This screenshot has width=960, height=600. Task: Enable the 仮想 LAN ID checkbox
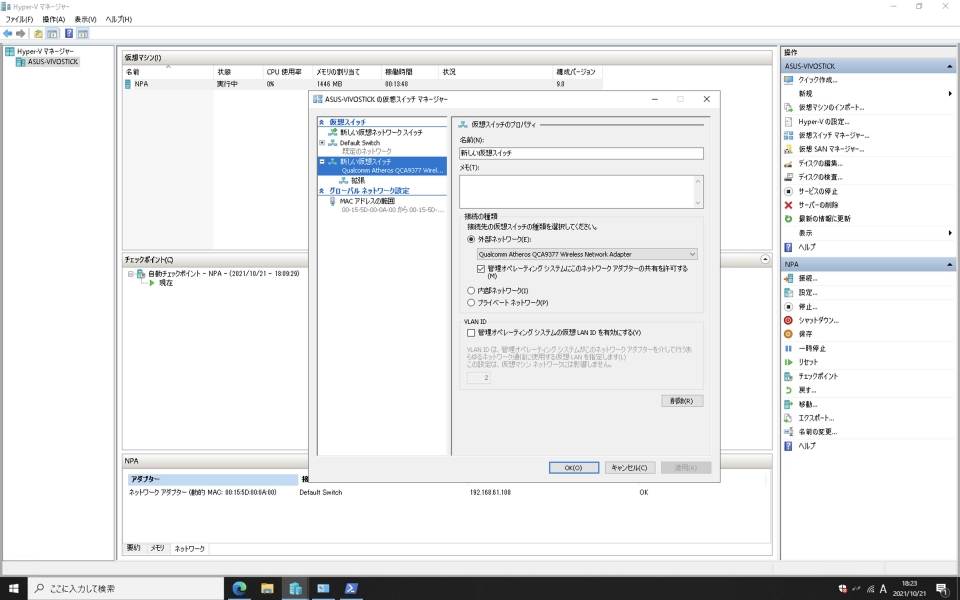tap(471, 333)
